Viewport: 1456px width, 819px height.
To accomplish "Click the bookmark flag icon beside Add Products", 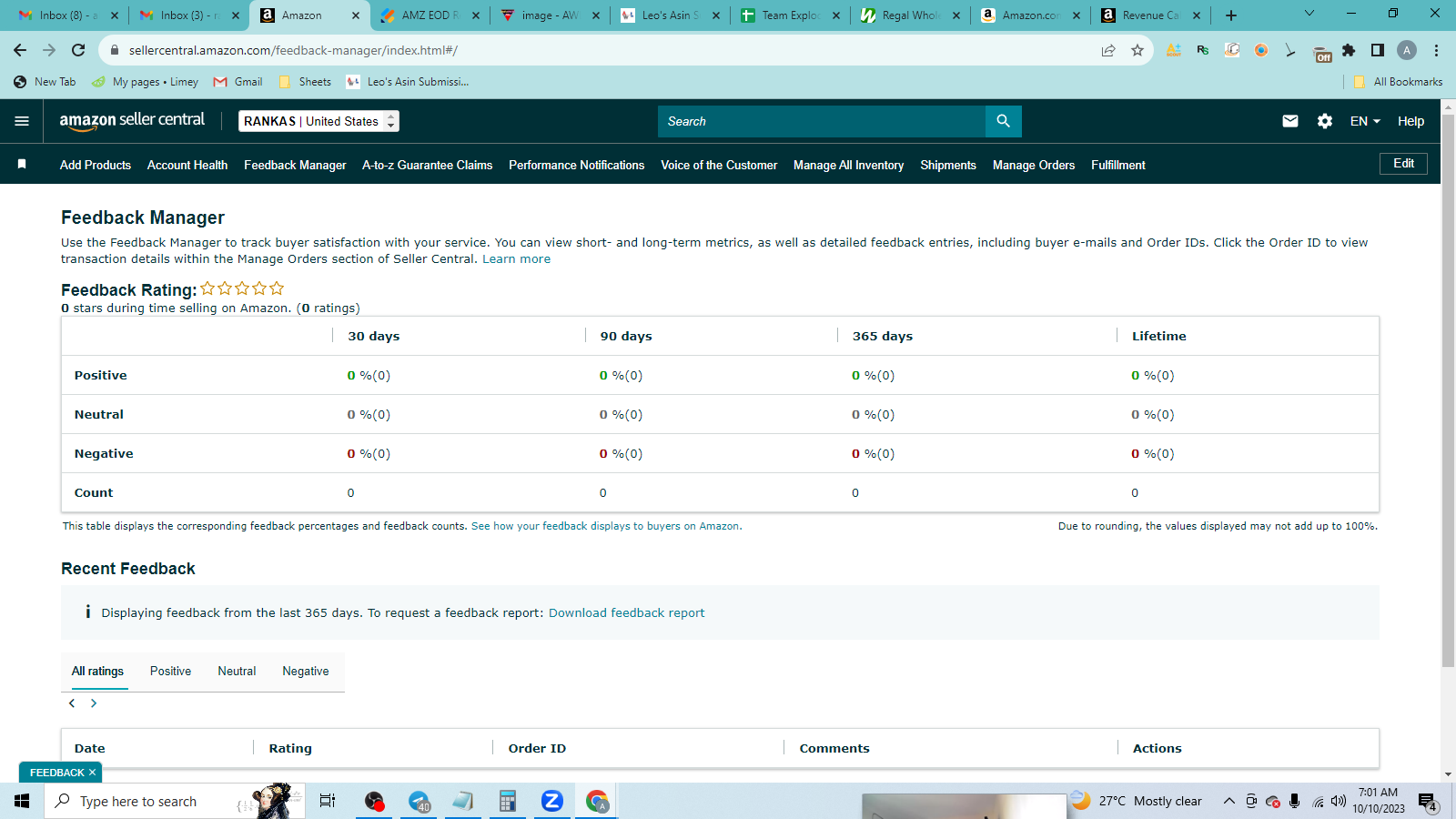I will [22, 165].
